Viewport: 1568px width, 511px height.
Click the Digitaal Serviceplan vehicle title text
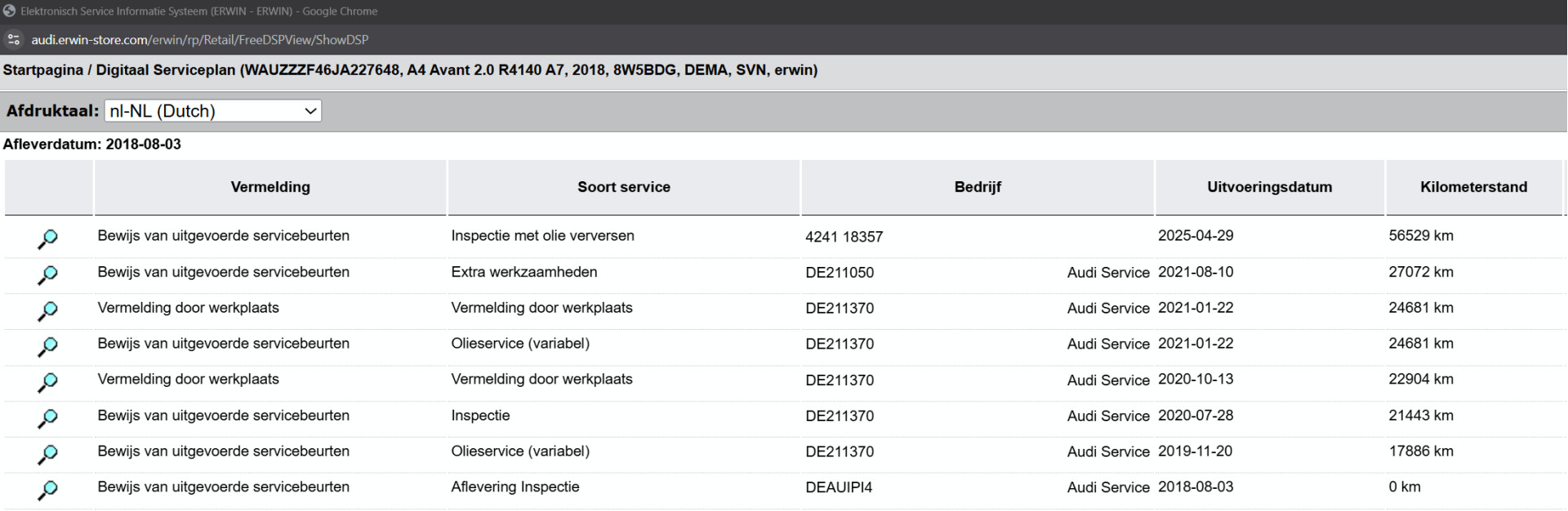coord(457,70)
